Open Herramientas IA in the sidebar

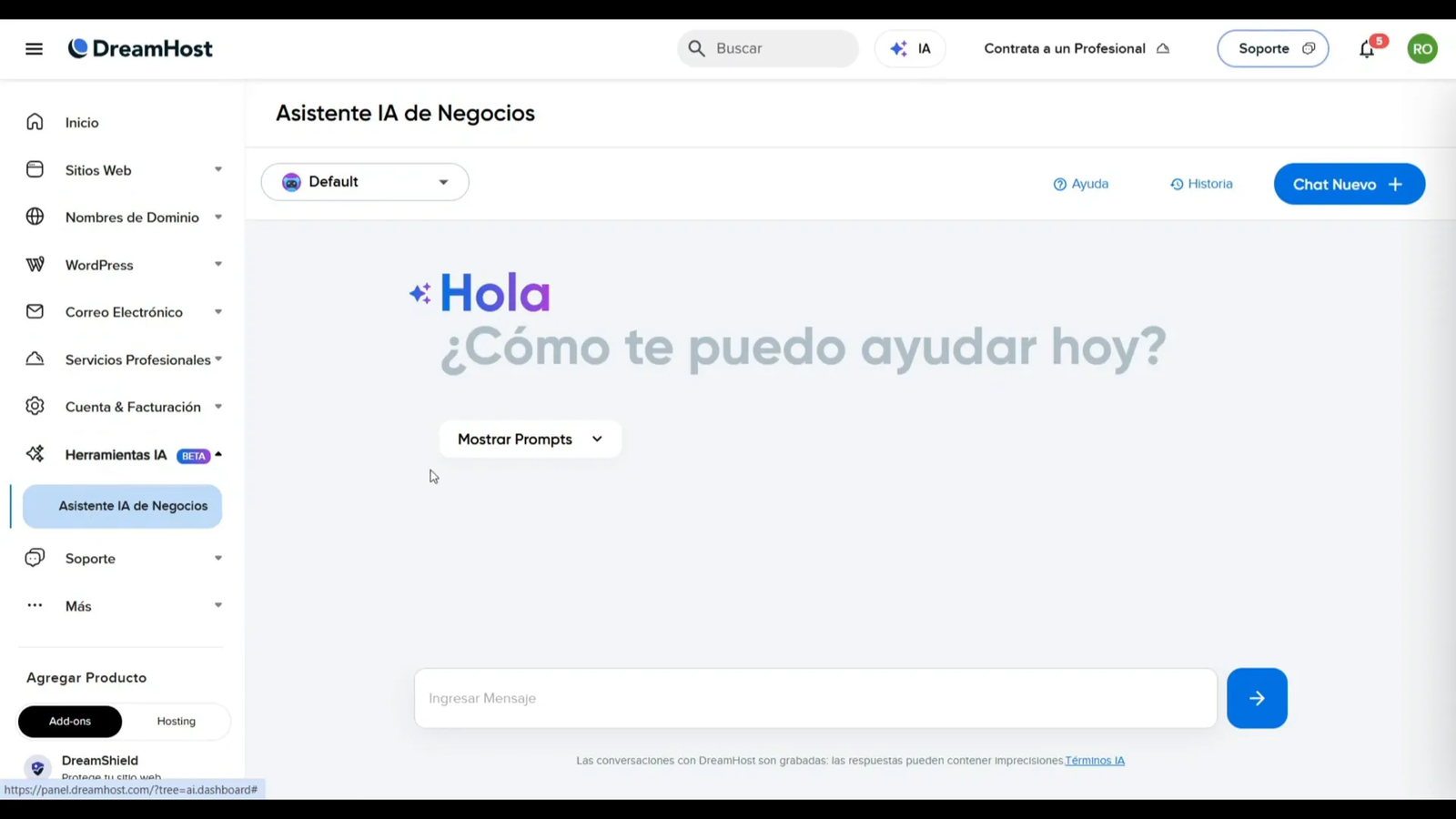[x=115, y=454]
